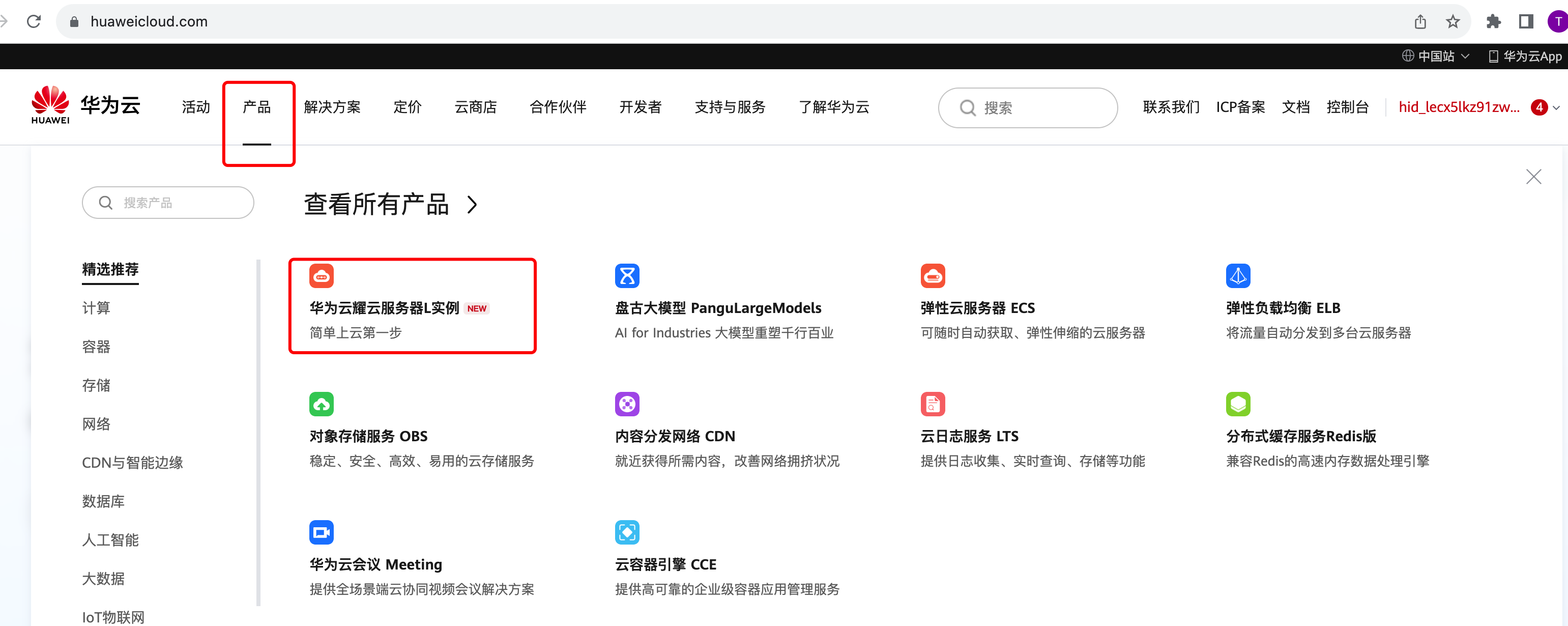This screenshot has width=1568, height=626.
Task: Select the 容器 category
Action: [96, 347]
